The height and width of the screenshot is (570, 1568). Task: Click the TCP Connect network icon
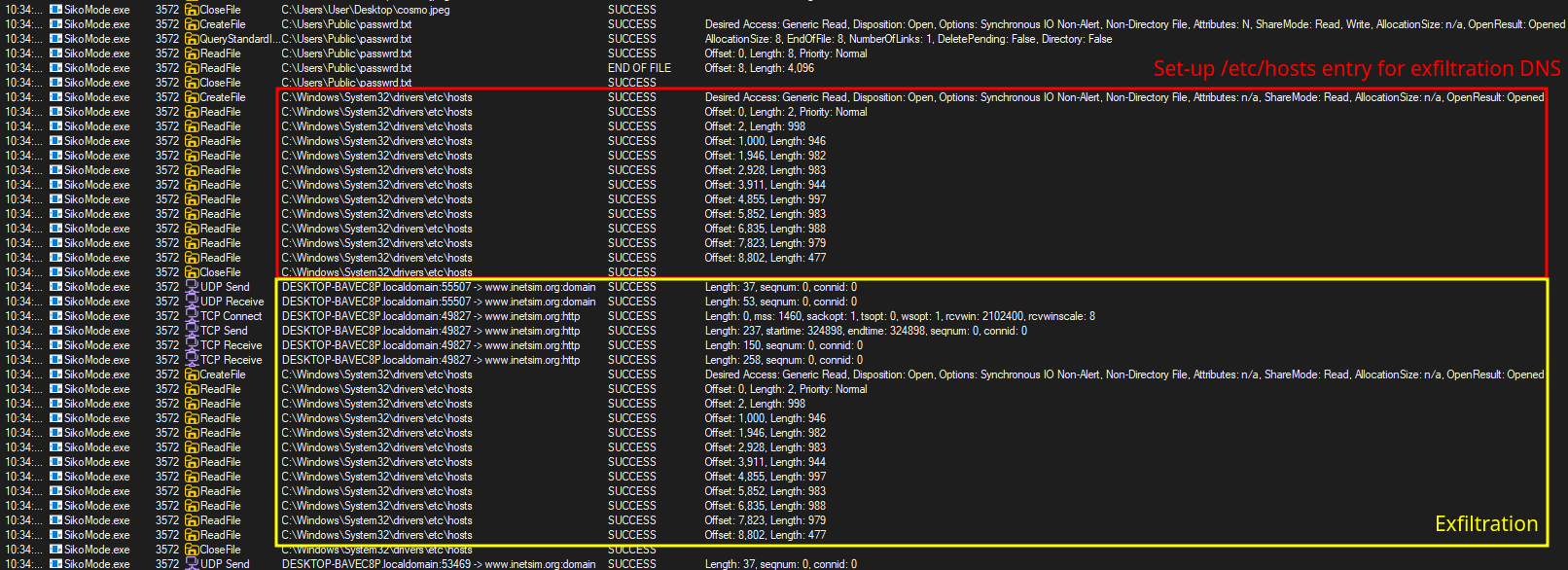click(x=192, y=316)
